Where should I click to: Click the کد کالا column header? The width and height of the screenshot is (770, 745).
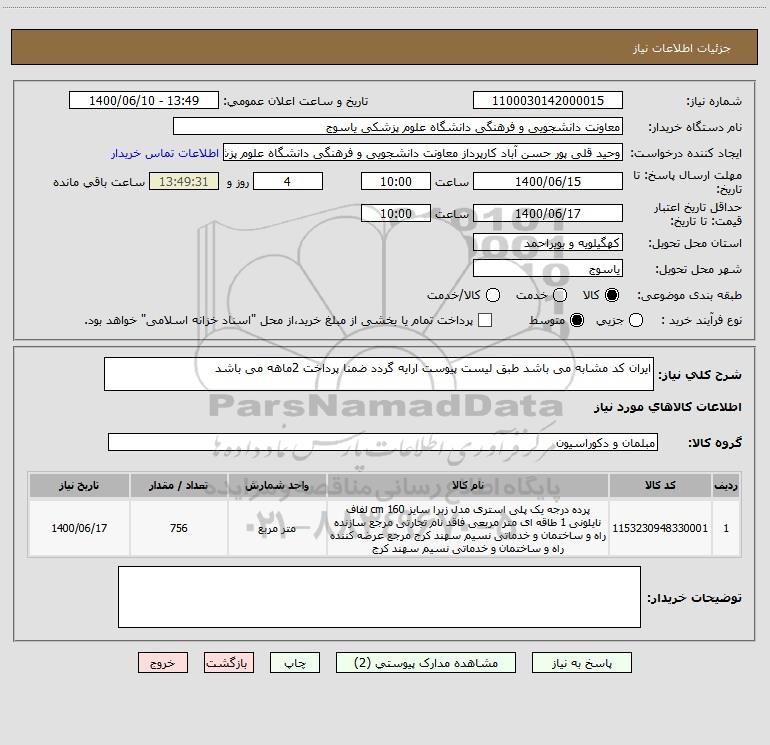click(x=660, y=485)
